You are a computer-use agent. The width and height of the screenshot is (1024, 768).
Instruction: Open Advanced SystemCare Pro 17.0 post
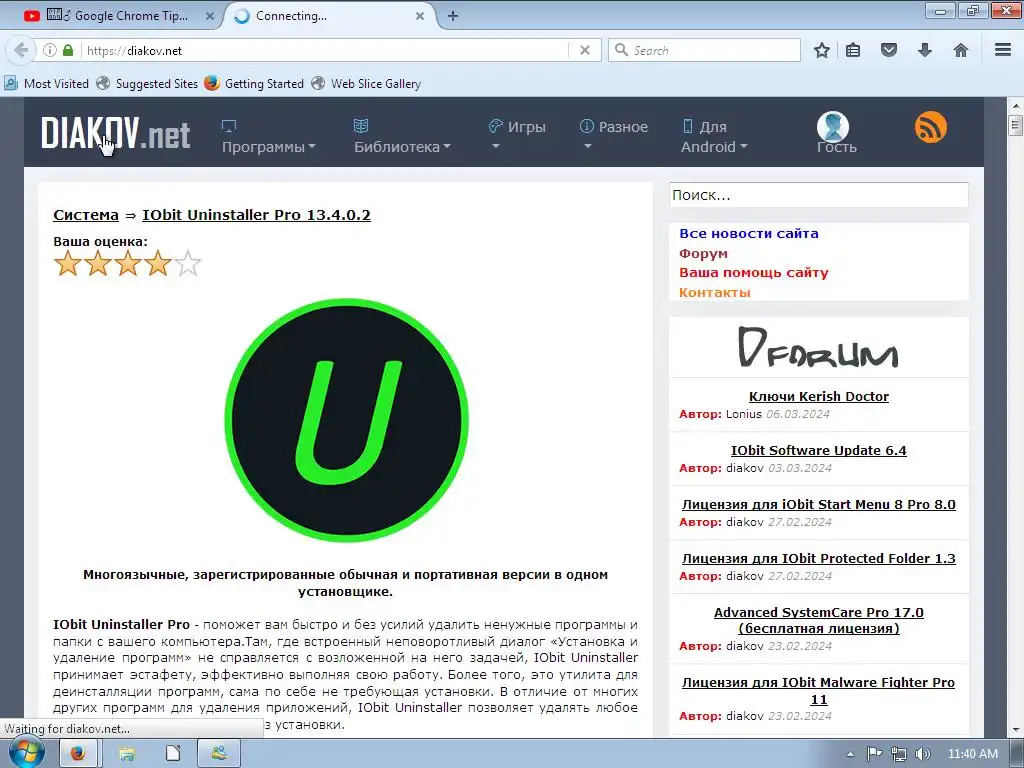click(818, 620)
